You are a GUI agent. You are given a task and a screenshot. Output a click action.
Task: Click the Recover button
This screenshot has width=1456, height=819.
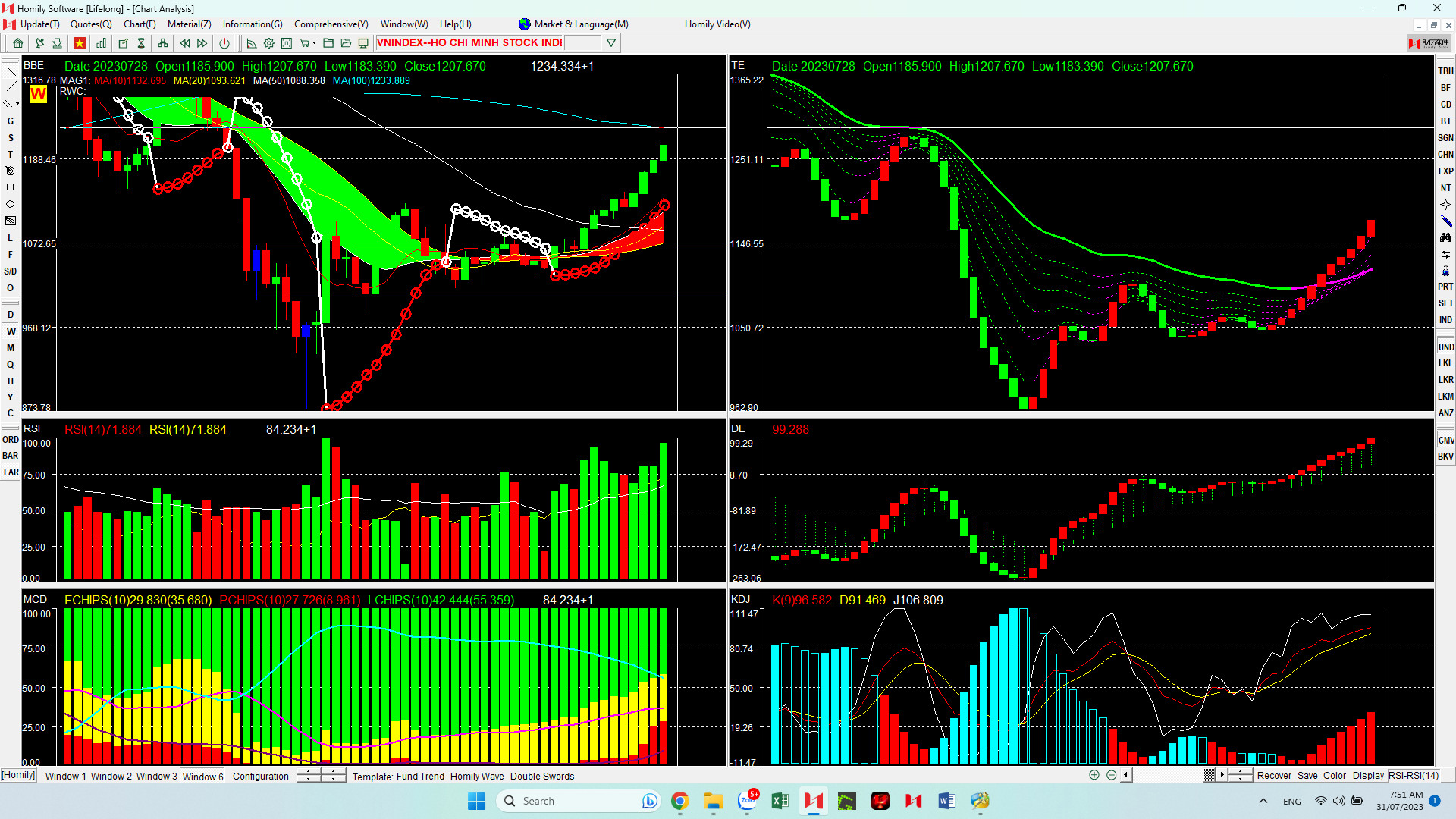click(1273, 775)
